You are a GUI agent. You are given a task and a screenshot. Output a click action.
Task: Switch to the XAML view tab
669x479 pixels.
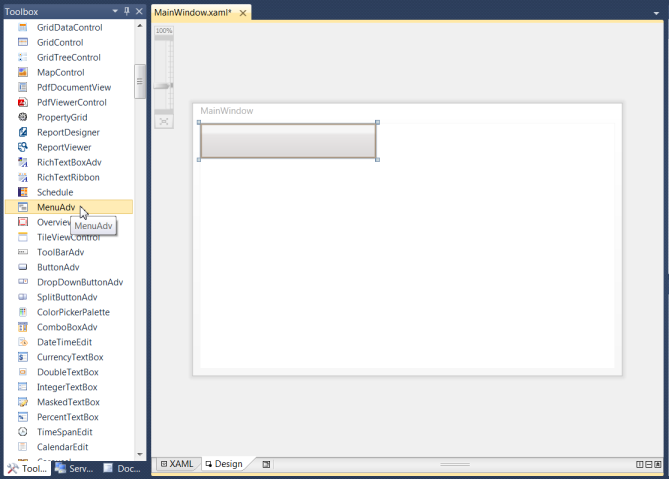click(176, 464)
